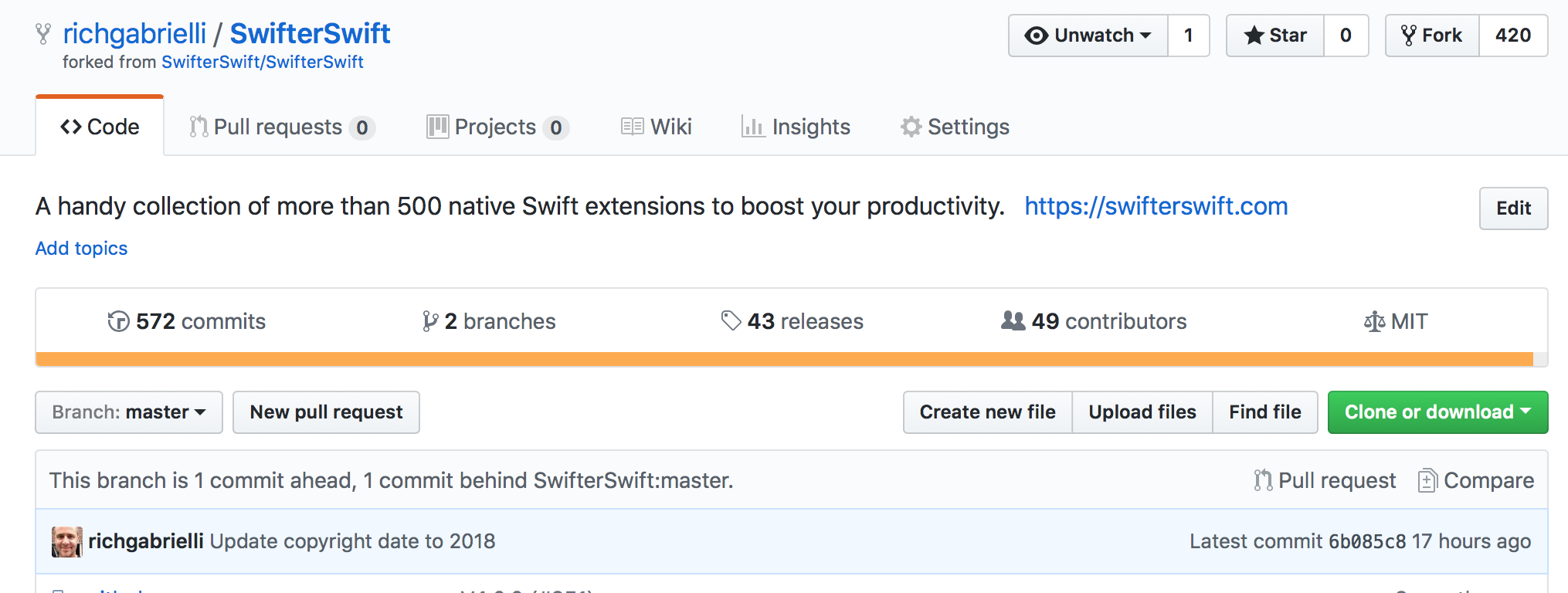
Task: Open the swifterswift.com website link
Action: (1156, 206)
